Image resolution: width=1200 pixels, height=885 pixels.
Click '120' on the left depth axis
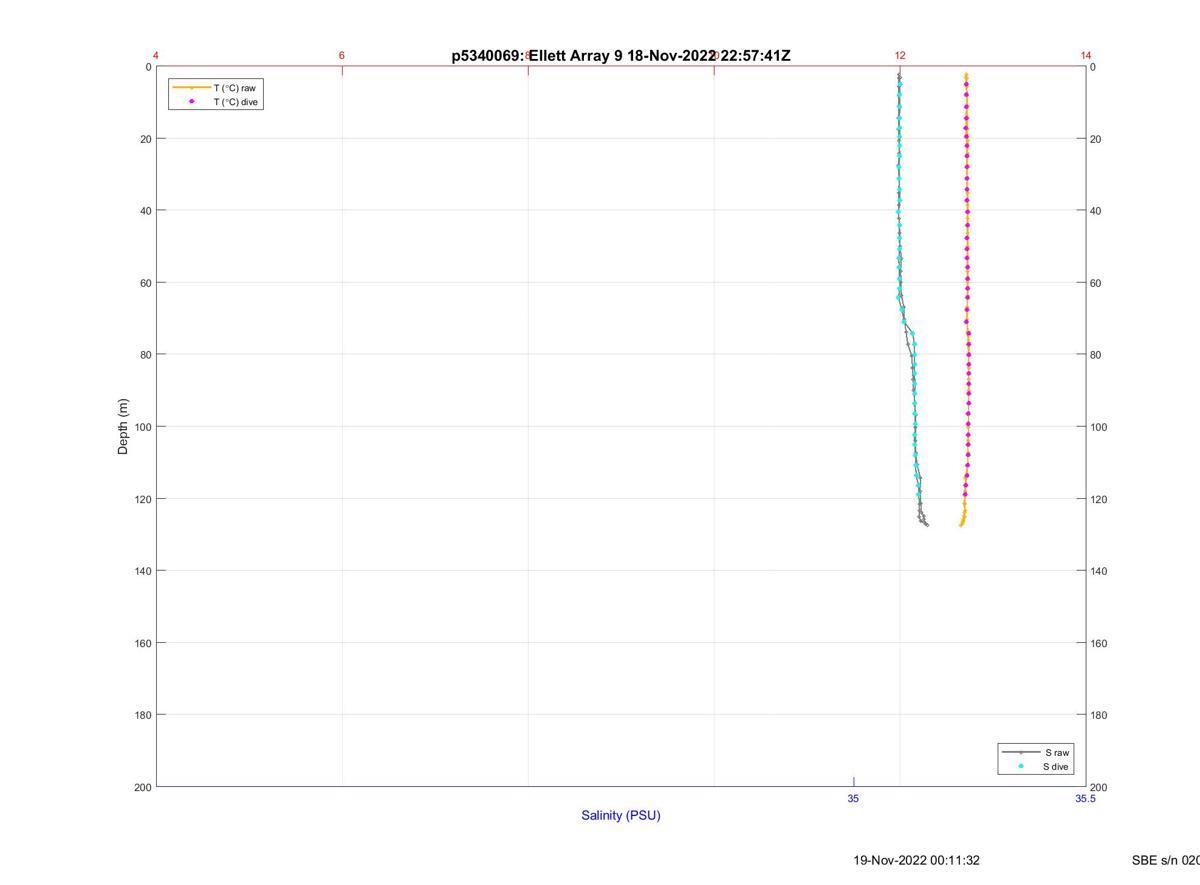click(x=142, y=499)
